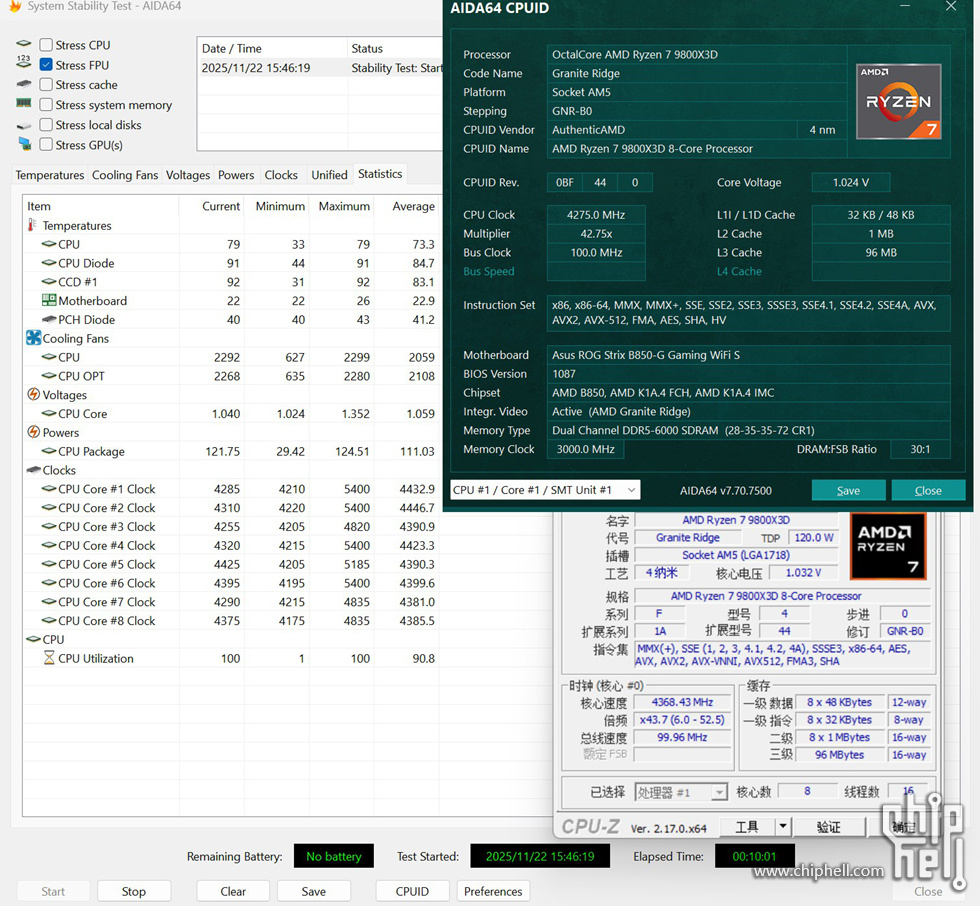Viewport: 980px width, 906px height.
Task: Click the CPU Utilization hourglass icon
Action: (49, 659)
